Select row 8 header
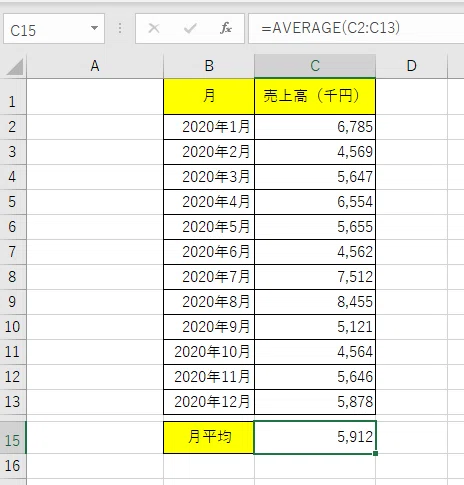 pos(13,277)
